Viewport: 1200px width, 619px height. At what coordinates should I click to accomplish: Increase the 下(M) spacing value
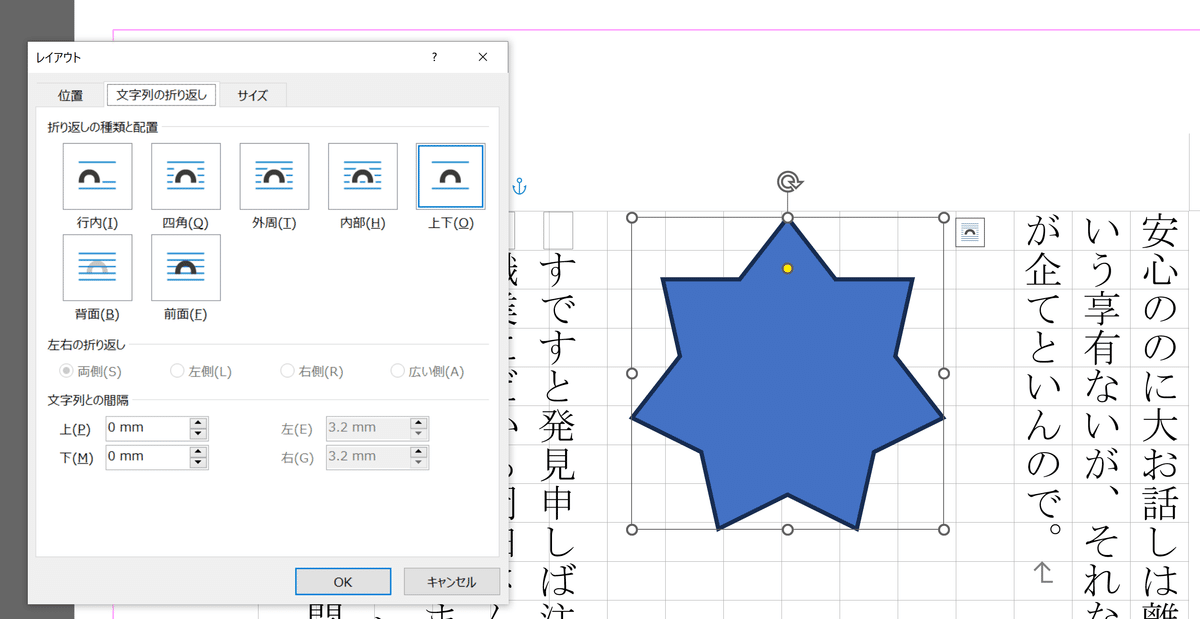199,451
